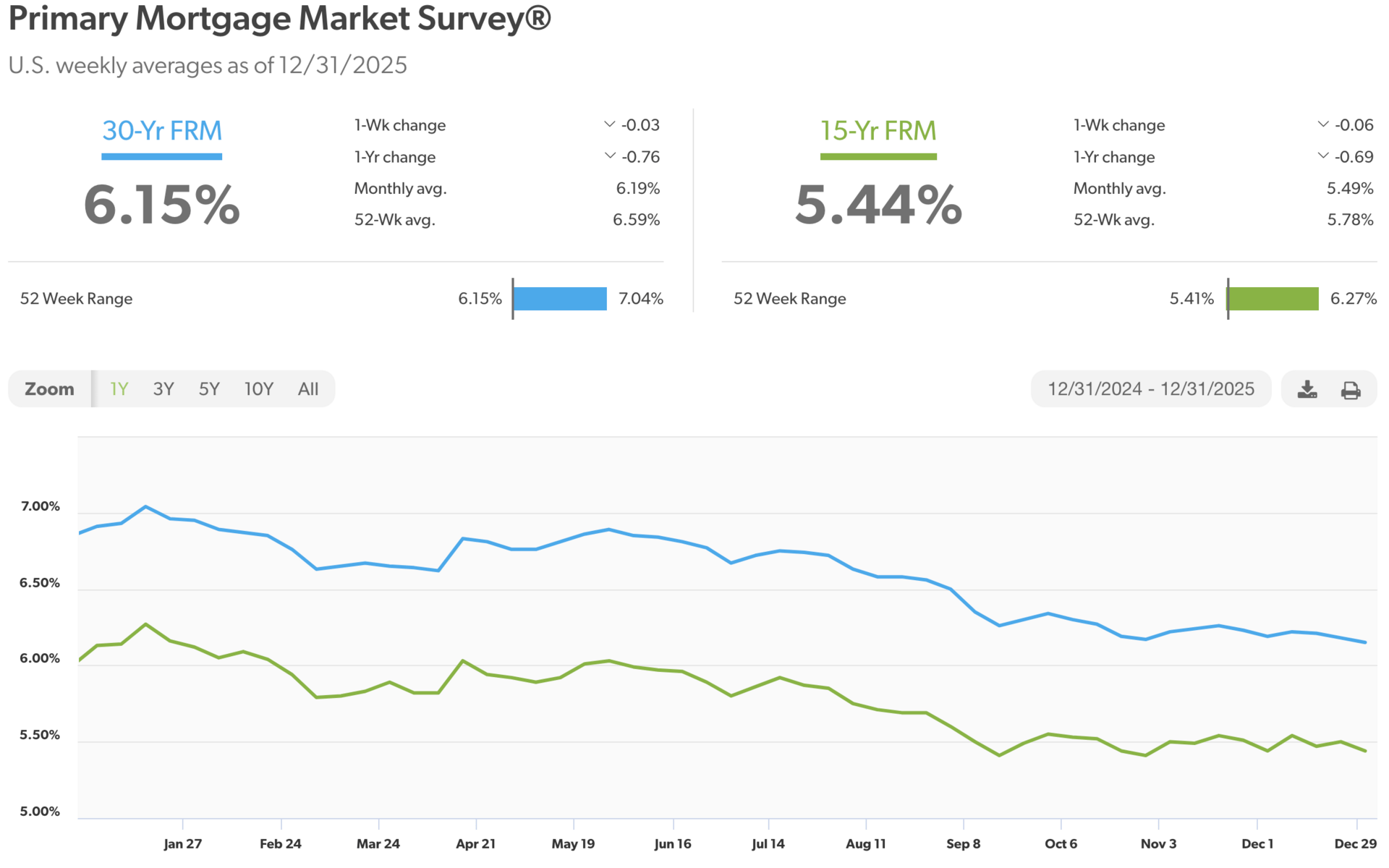Click the download chart data icon
This screenshot has width=1389, height=868.
click(1307, 389)
